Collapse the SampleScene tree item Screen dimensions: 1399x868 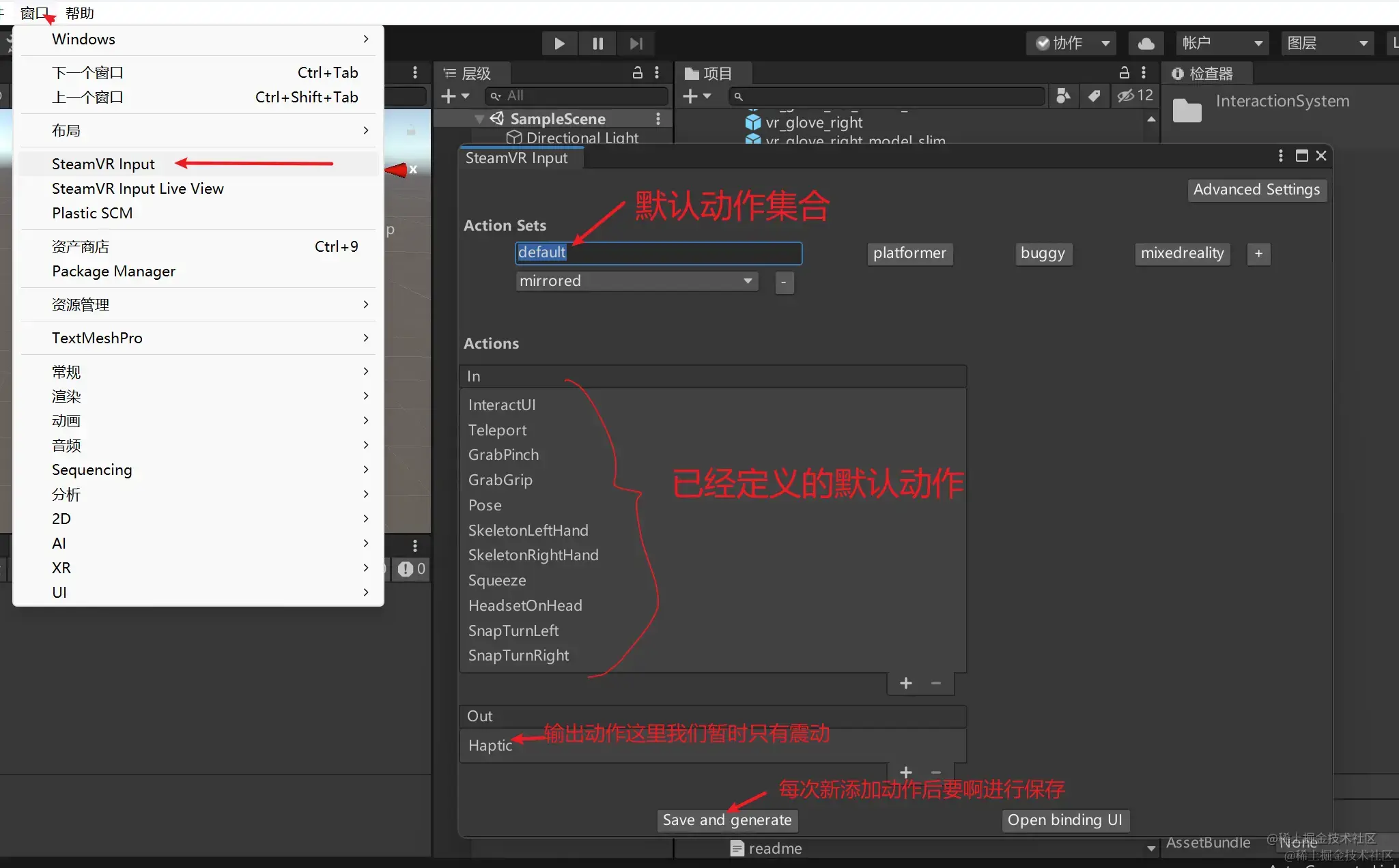tap(479, 119)
